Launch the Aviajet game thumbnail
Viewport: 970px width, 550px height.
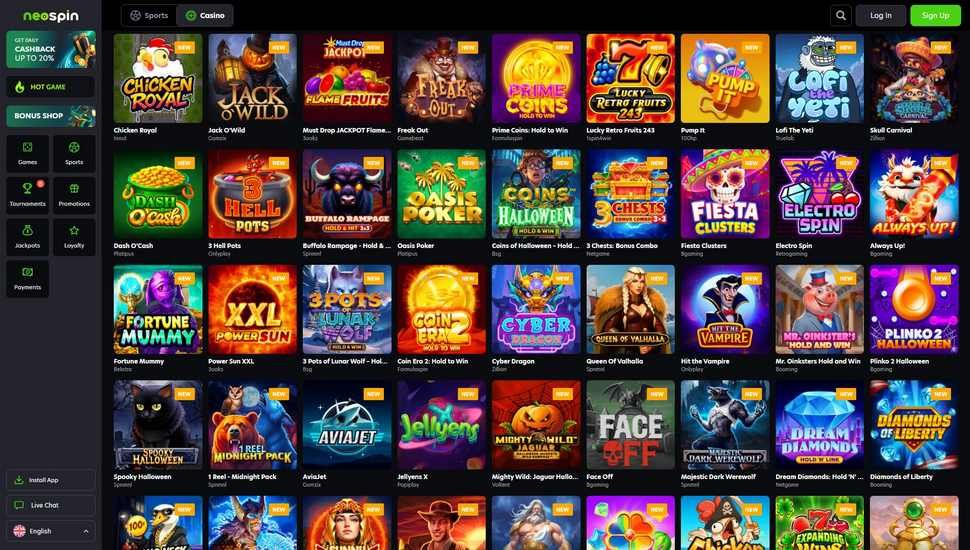[x=347, y=425]
